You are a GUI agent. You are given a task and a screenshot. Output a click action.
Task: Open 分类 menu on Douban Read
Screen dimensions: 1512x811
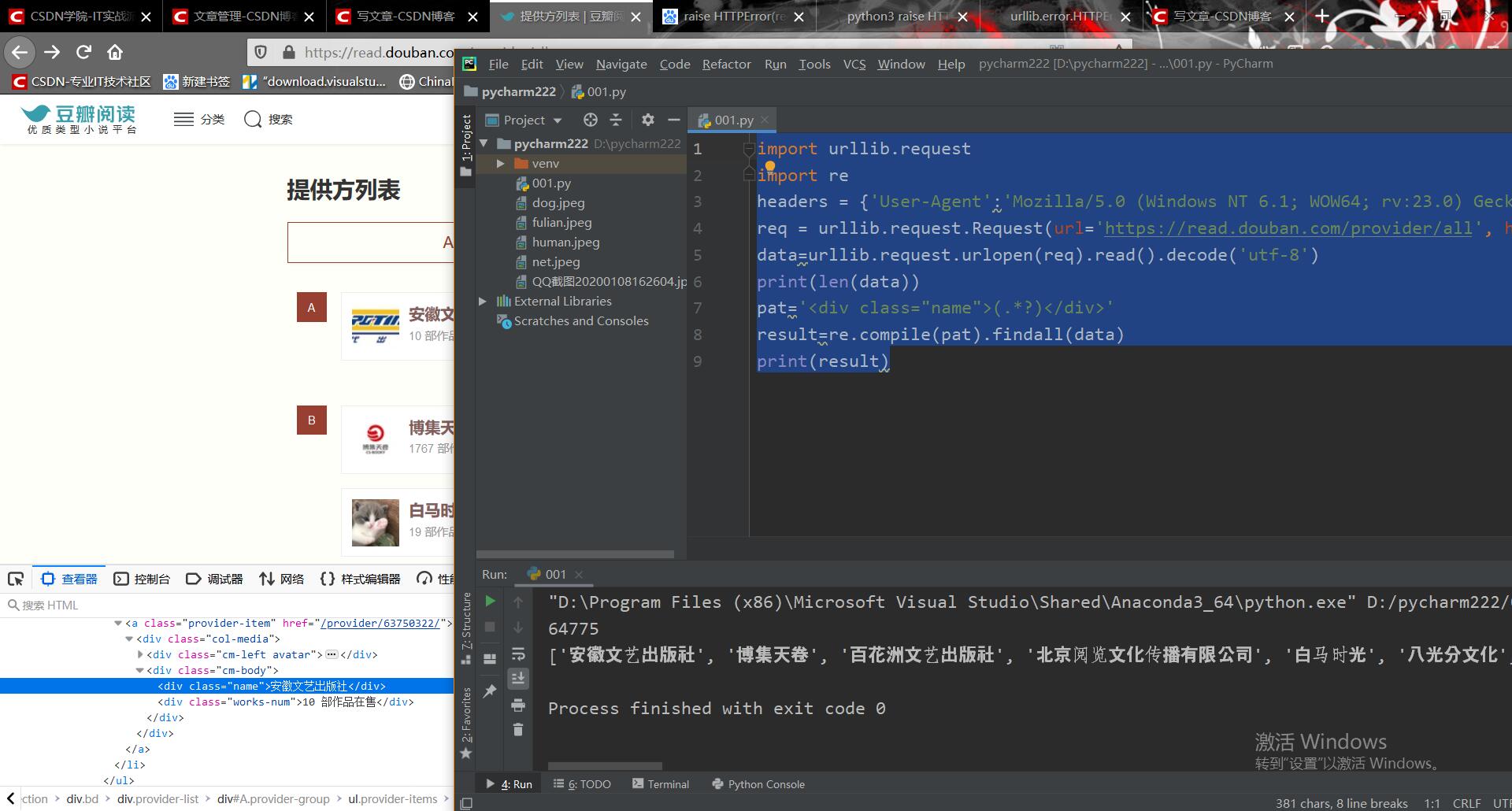[199, 119]
